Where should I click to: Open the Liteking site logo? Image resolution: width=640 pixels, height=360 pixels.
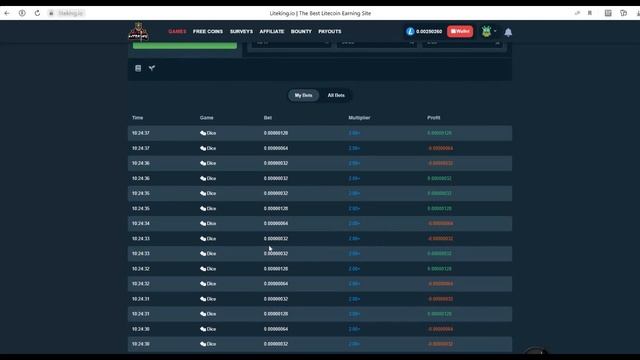pyautogui.click(x=139, y=31)
